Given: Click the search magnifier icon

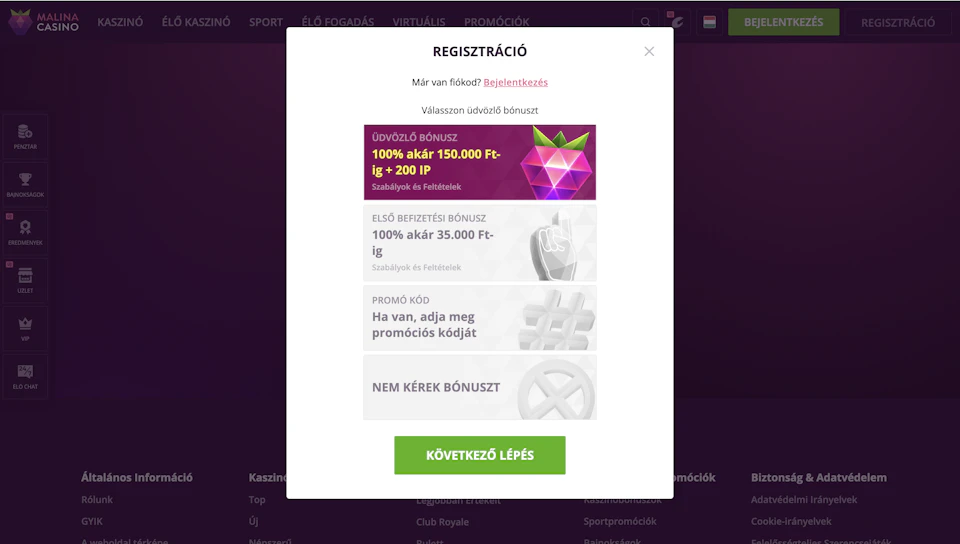Looking at the screenshot, I should (645, 22).
